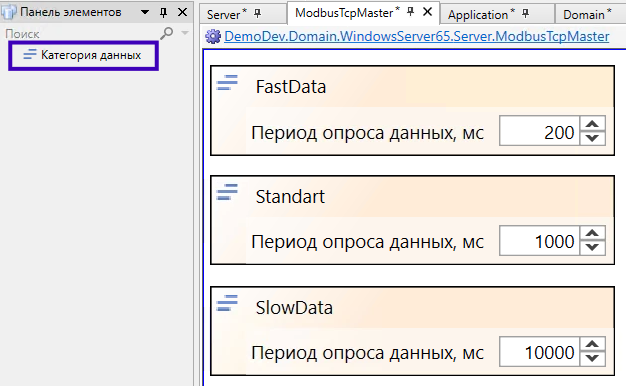The height and width of the screenshot is (386, 626).
Task: Pin the Server tab
Action: (258, 14)
